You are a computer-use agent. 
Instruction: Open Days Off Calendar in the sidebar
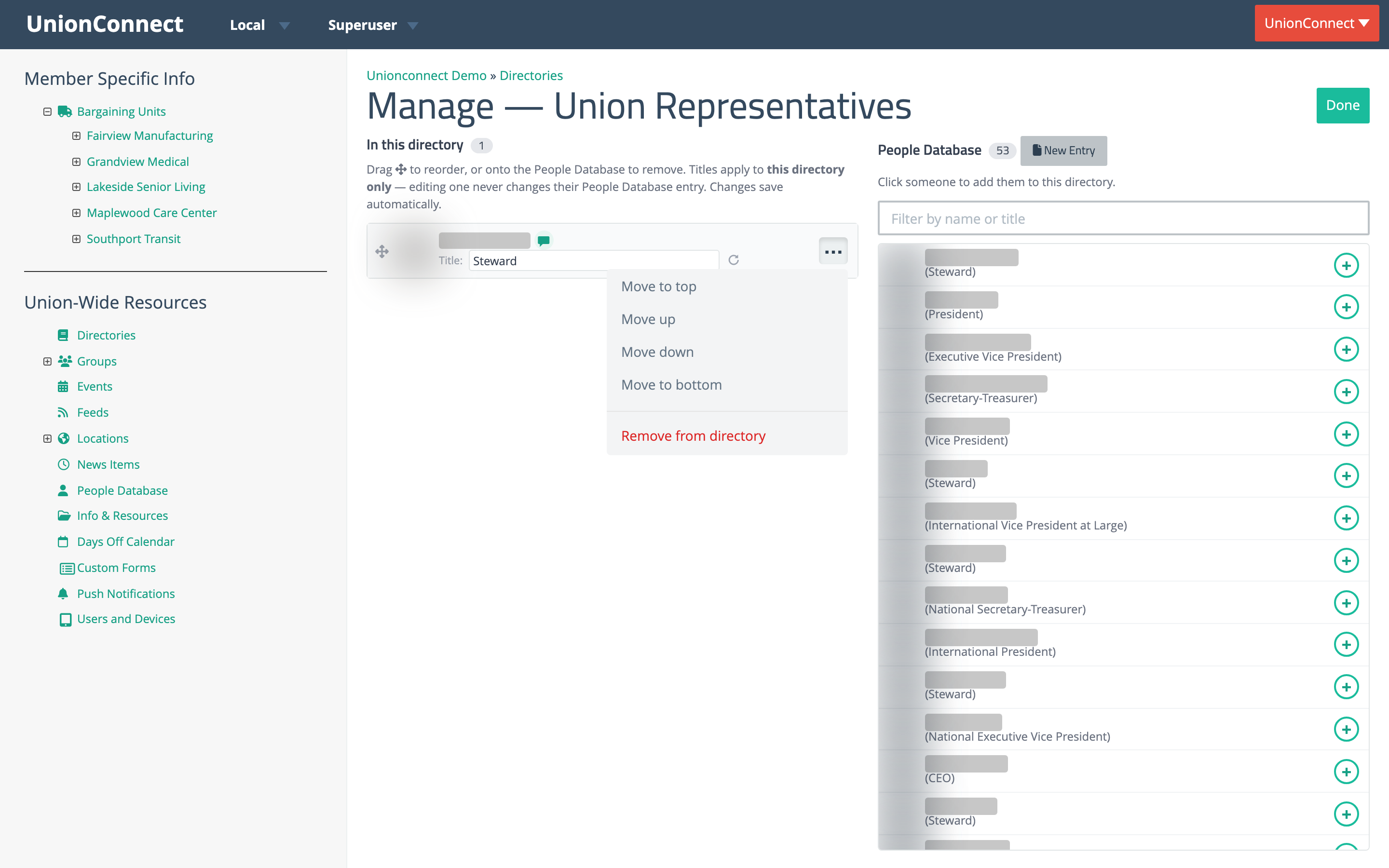(126, 542)
